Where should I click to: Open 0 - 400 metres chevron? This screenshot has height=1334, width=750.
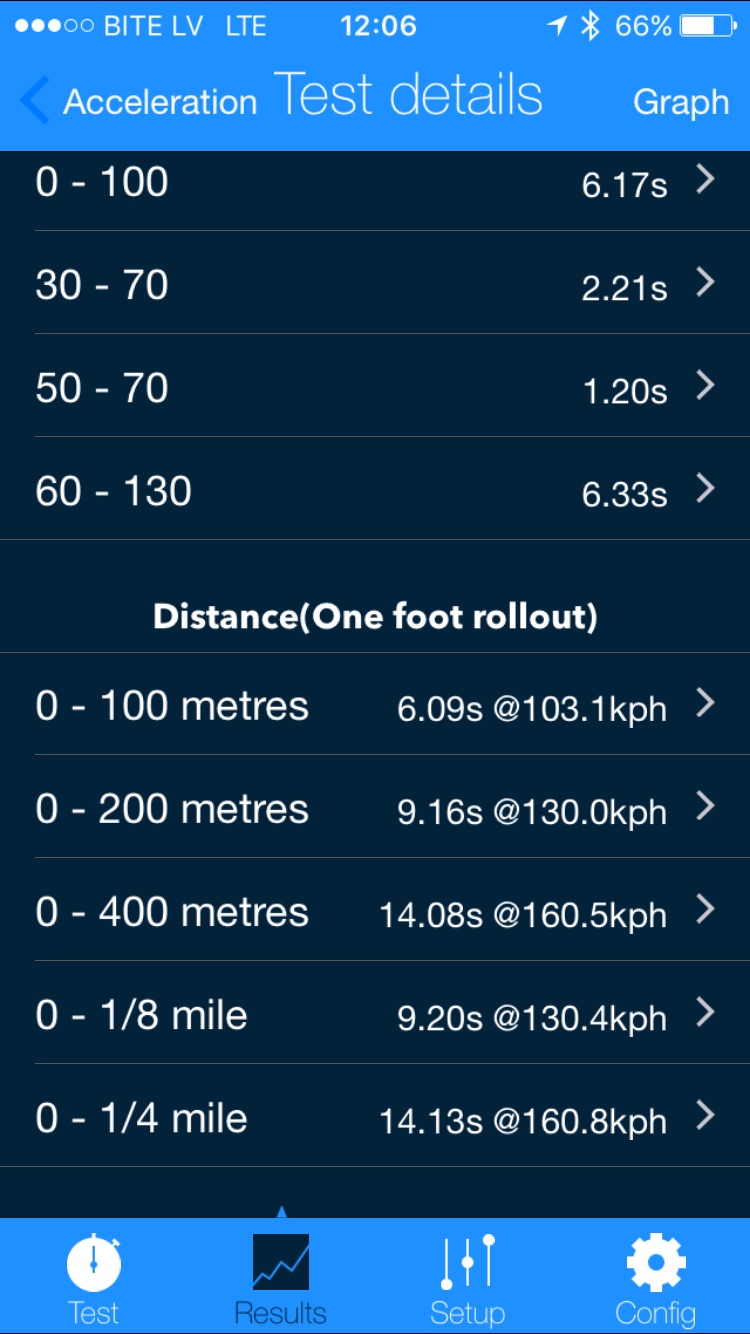coord(706,910)
